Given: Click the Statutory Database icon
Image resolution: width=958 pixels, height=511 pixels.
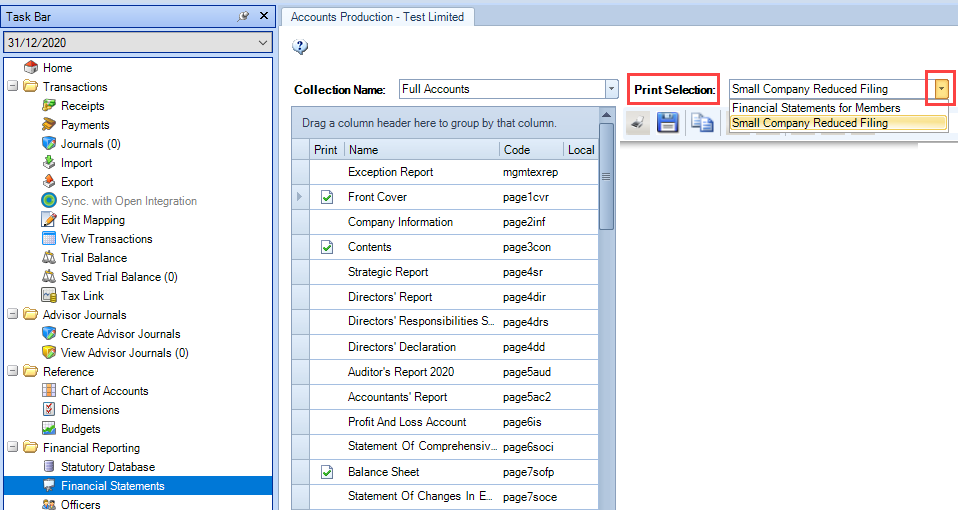Looking at the screenshot, I should 49,466.
